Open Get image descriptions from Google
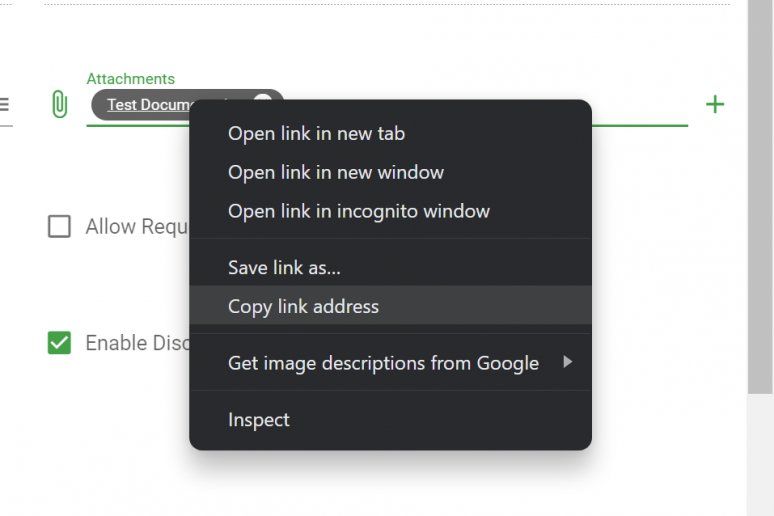Viewport: 774px width, 516px height. click(383, 363)
